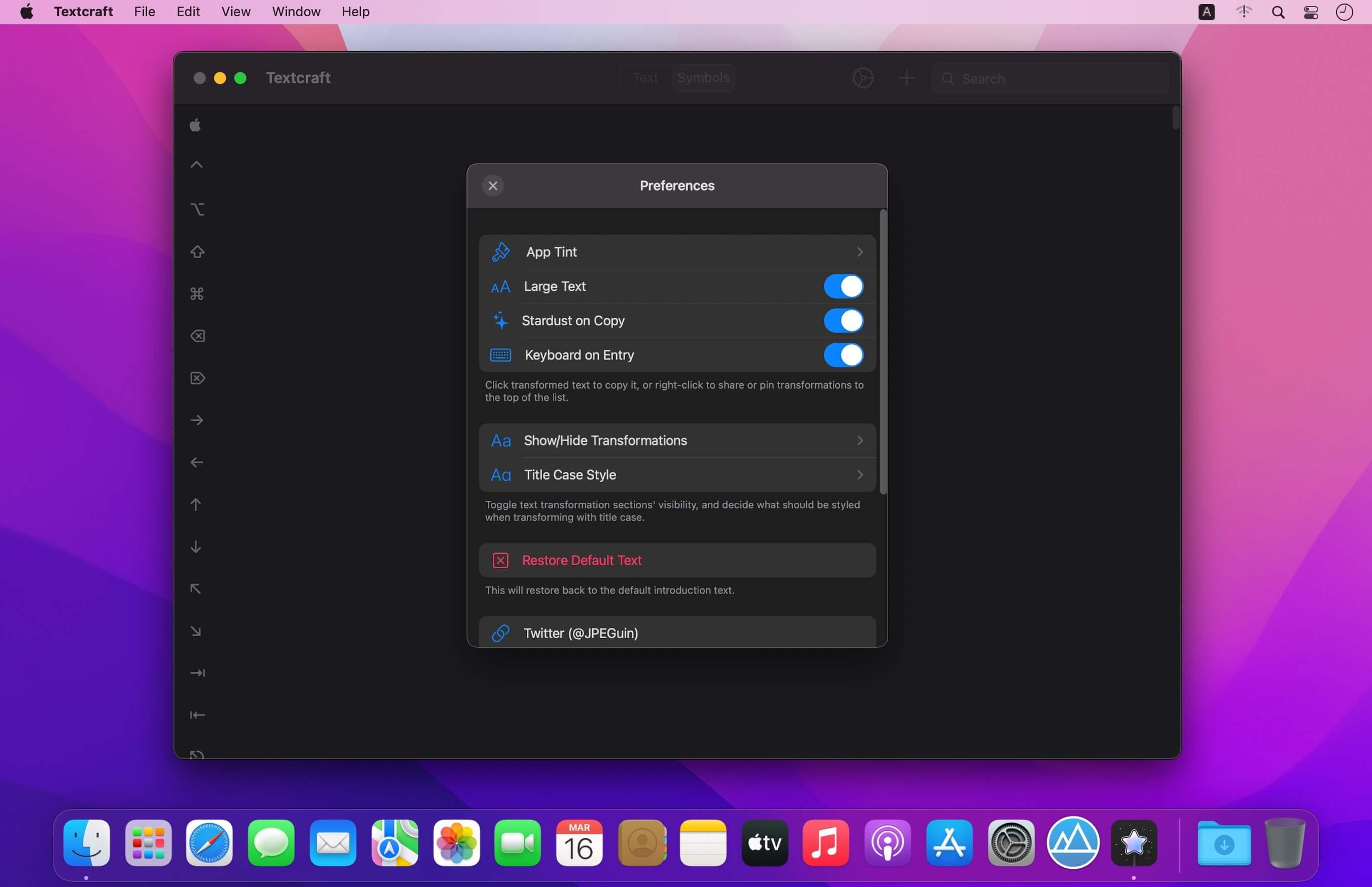Close the Preferences dialog

pyautogui.click(x=492, y=186)
